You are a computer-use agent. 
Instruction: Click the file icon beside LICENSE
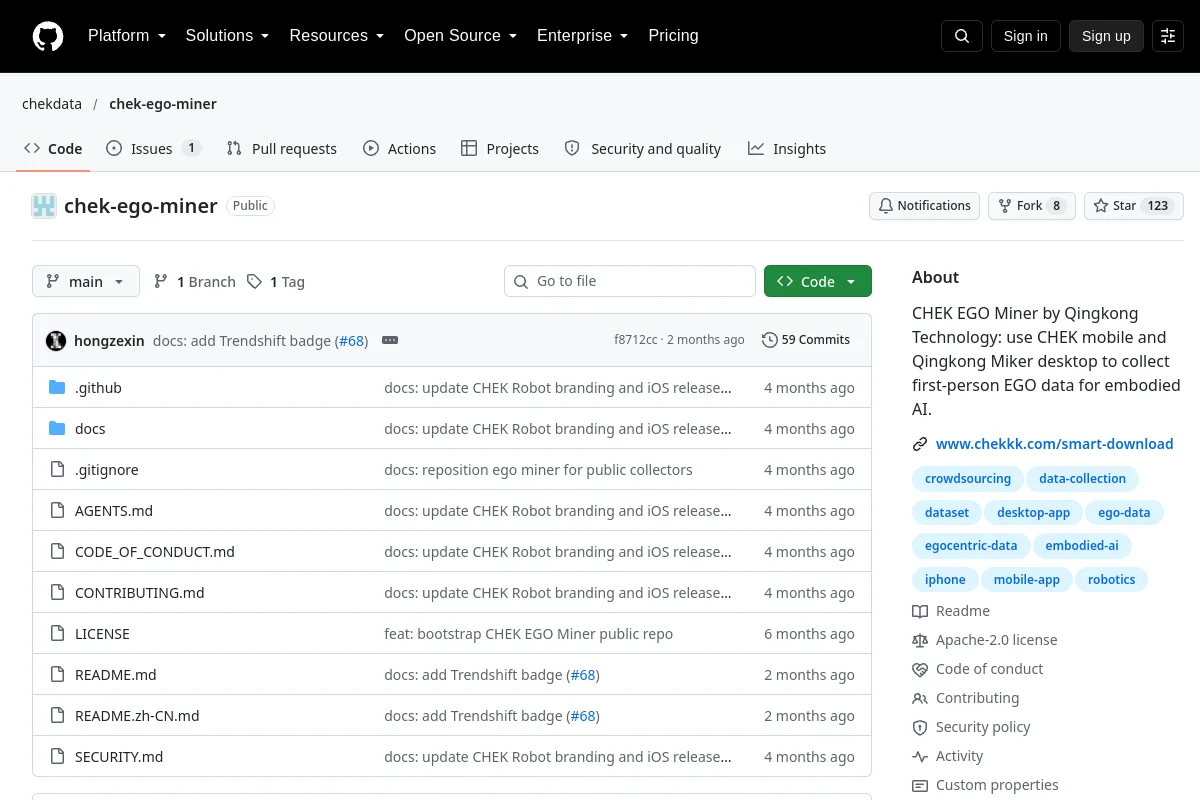[57, 634]
